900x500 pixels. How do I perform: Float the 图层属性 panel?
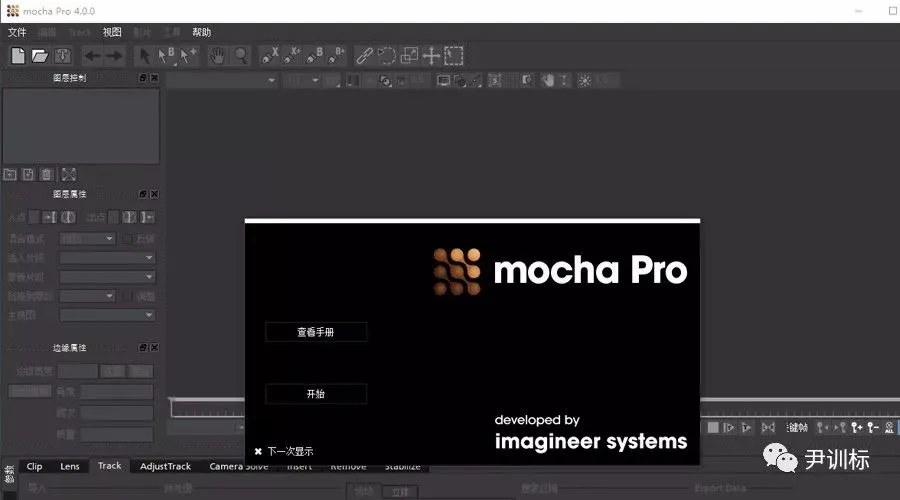click(143, 194)
